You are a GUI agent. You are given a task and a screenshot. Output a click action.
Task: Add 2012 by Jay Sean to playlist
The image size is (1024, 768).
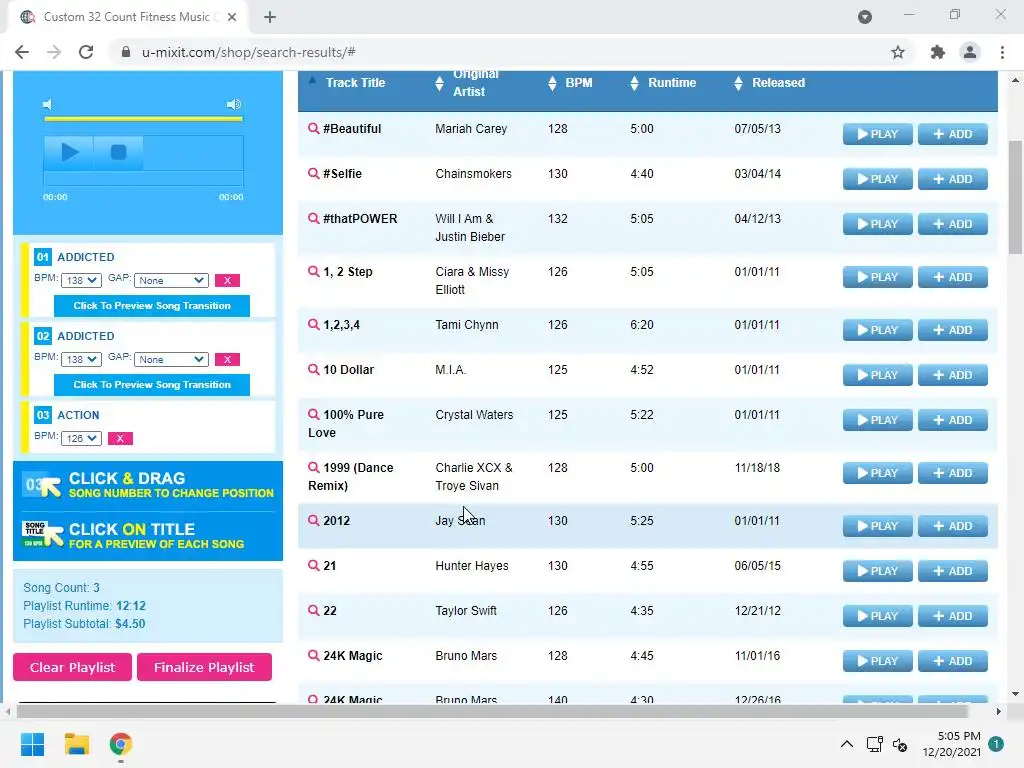click(953, 526)
